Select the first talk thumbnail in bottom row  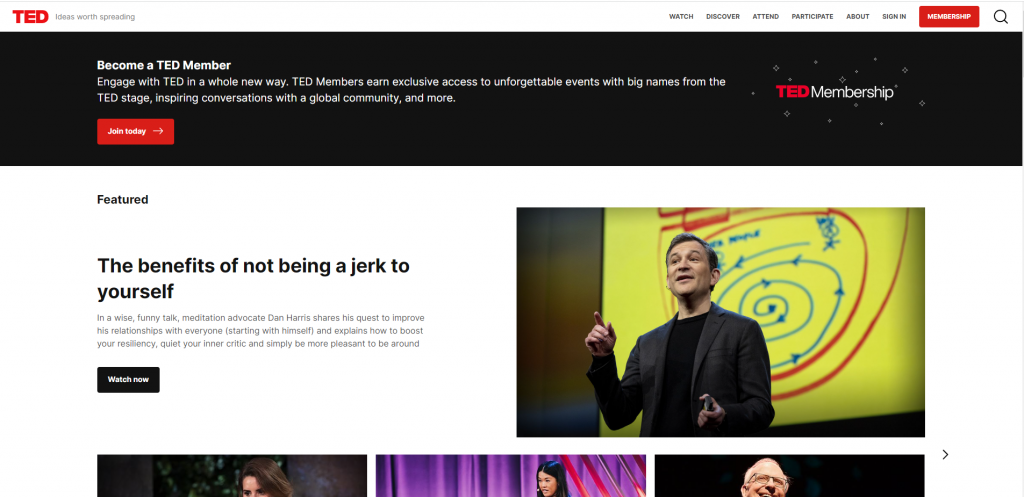(x=232, y=476)
